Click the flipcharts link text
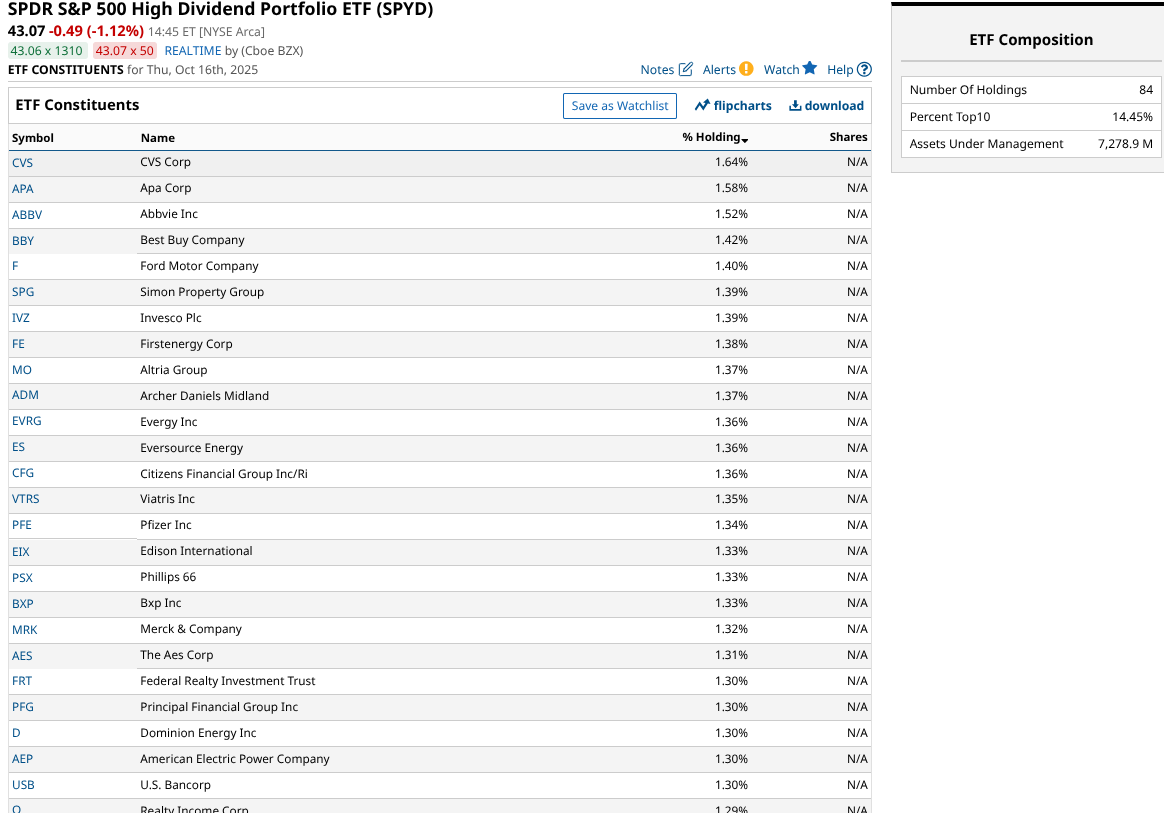 742,105
